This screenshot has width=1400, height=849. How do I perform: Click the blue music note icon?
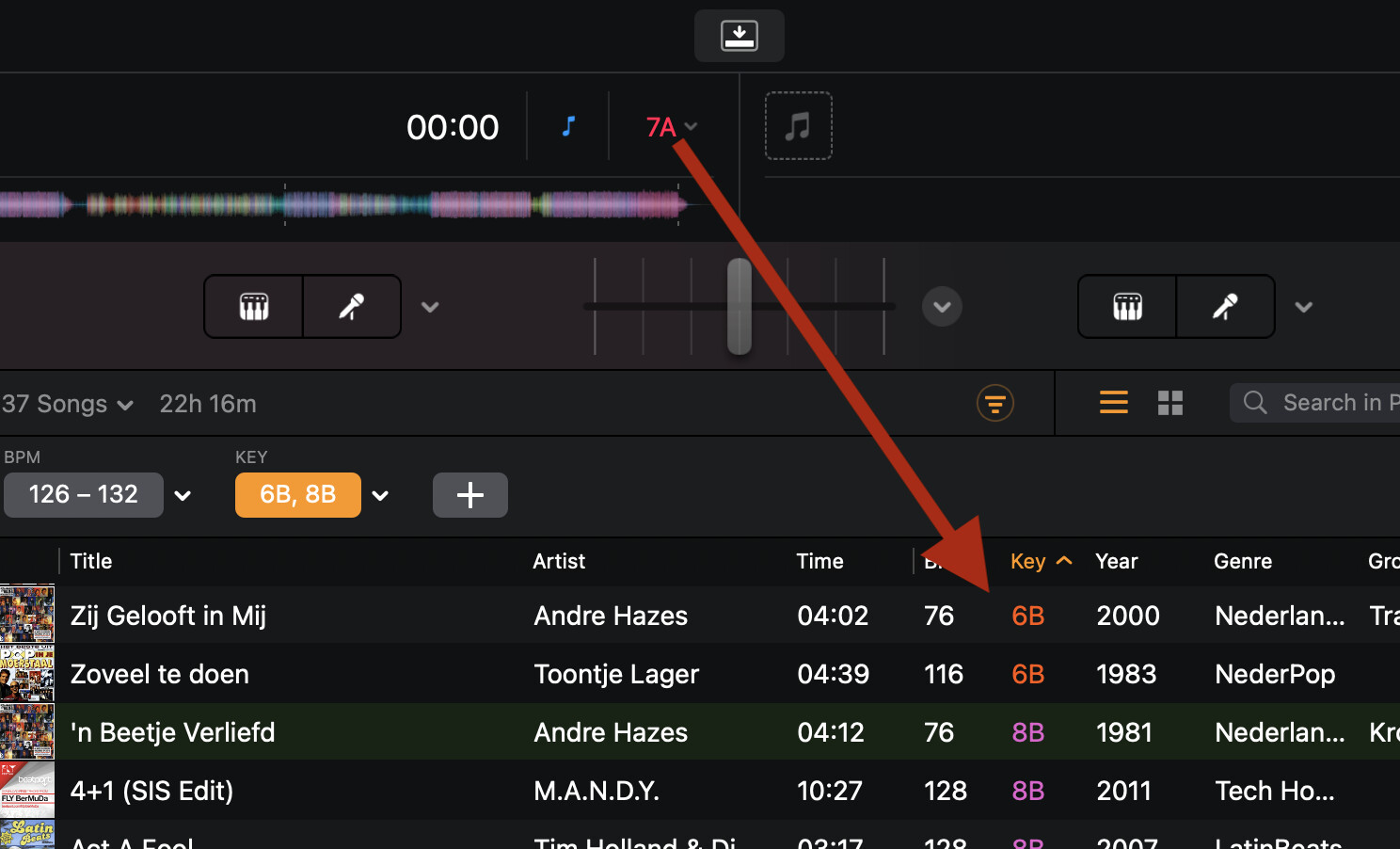click(568, 126)
